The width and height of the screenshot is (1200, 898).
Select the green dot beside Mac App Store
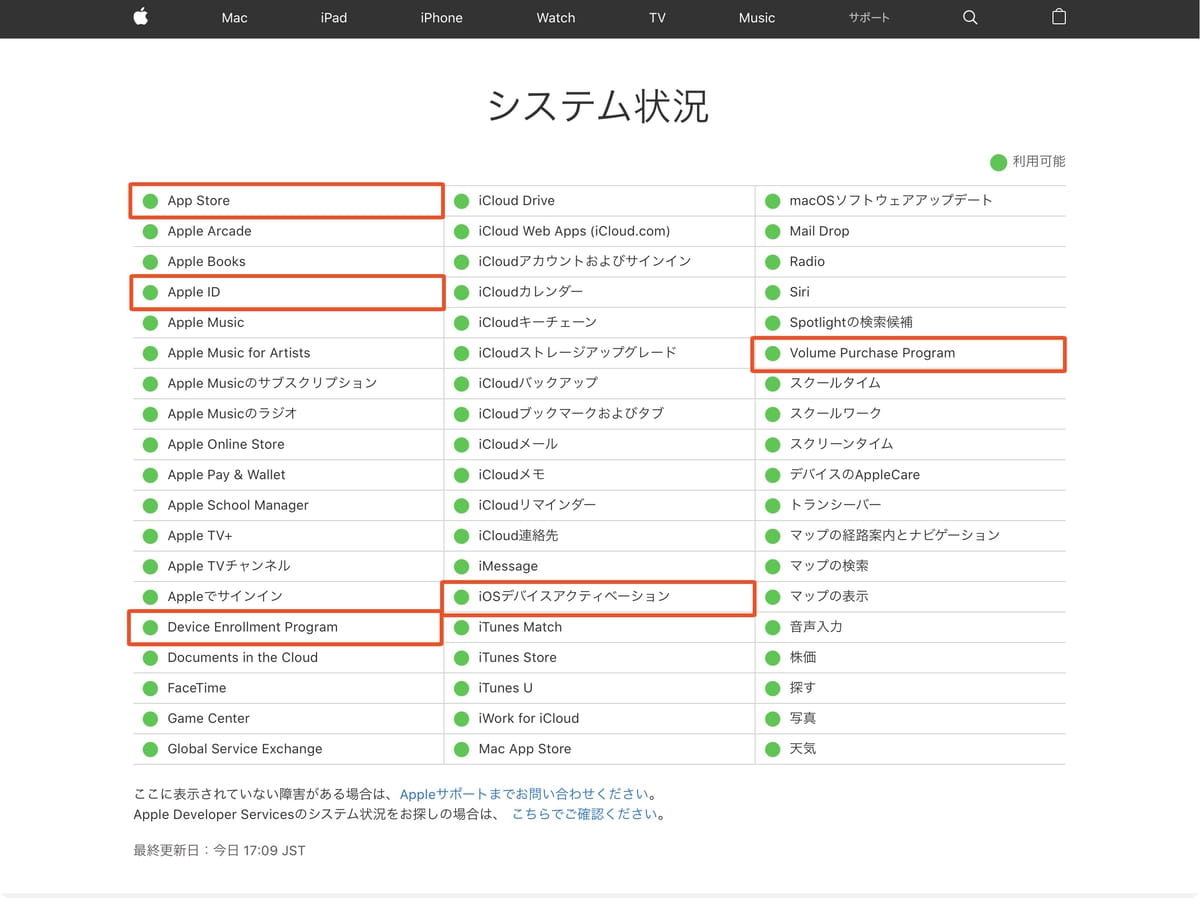(461, 749)
